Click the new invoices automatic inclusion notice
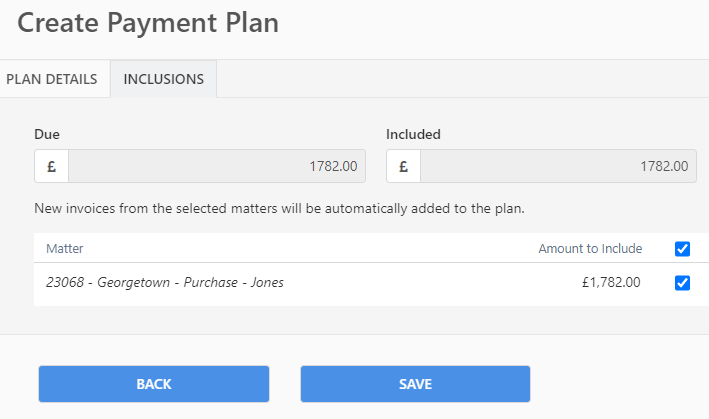This screenshot has width=709, height=419. coord(279,208)
